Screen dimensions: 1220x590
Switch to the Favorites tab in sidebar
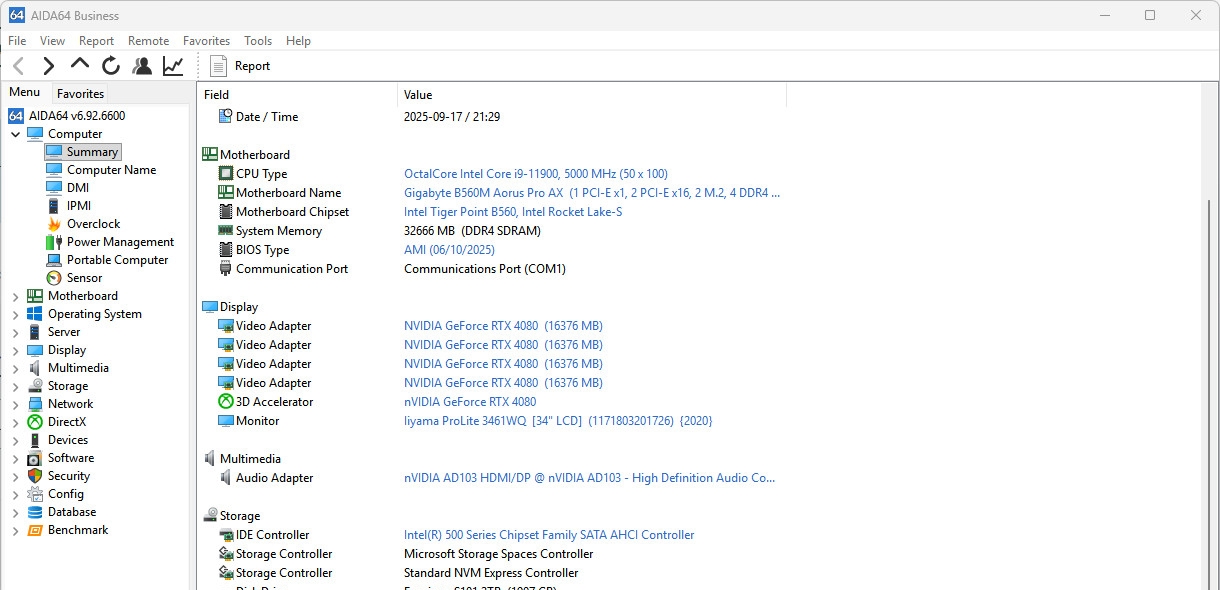pos(80,93)
